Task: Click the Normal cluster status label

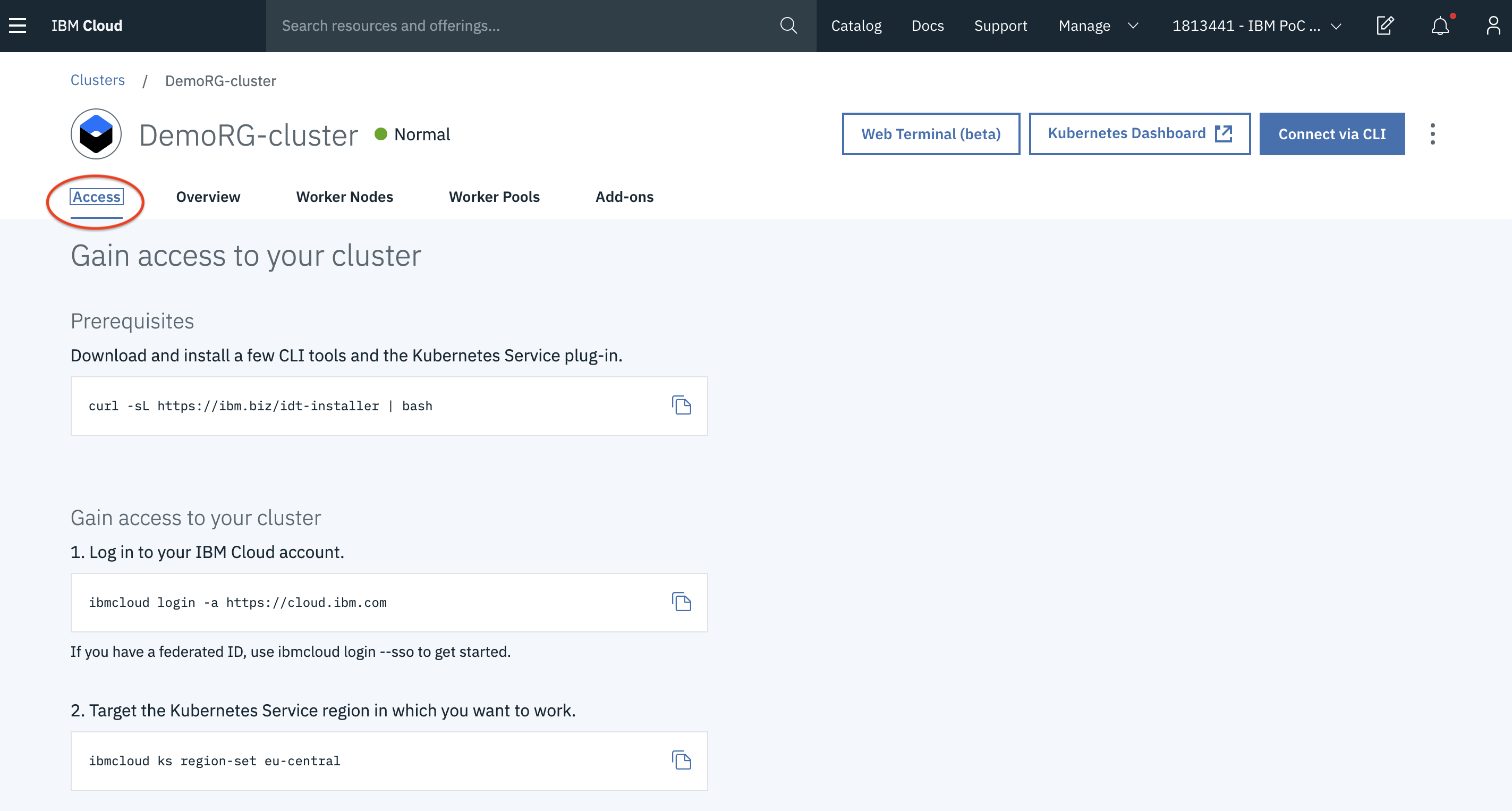Action: [x=421, y=134]
